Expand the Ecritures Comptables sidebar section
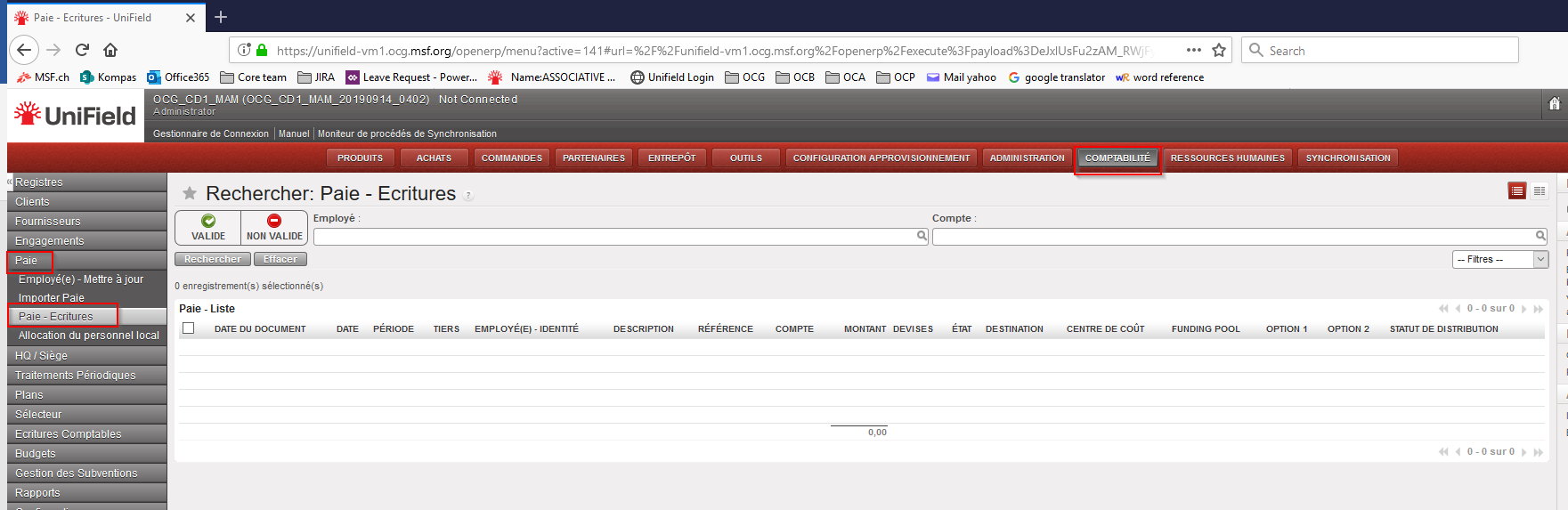The width and height of the screenshot is (1568, 510). [69, 434]
